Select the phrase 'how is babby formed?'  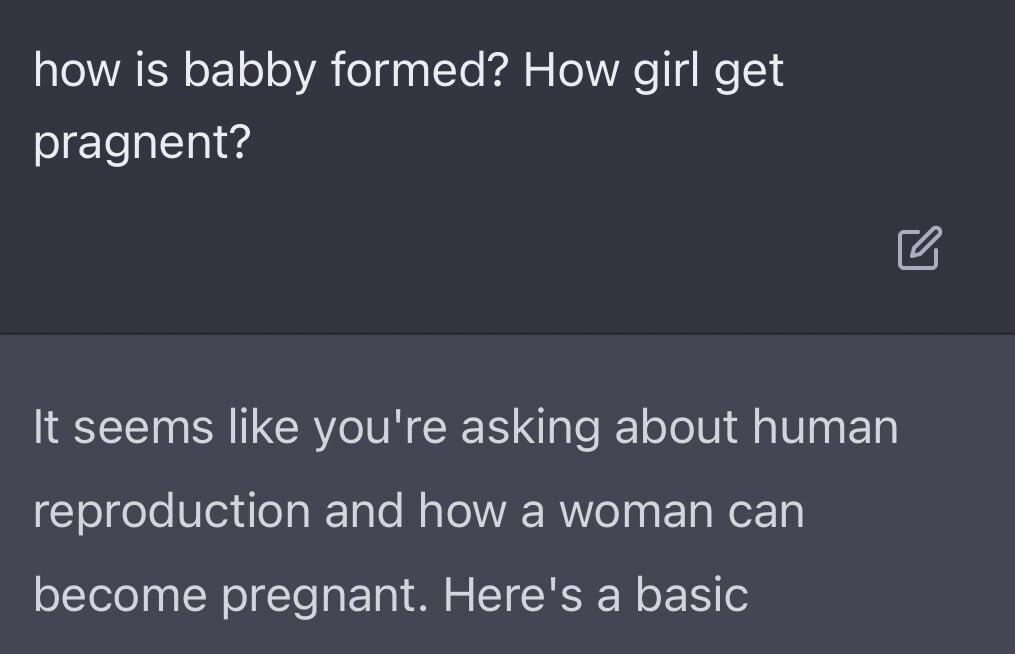270,68
